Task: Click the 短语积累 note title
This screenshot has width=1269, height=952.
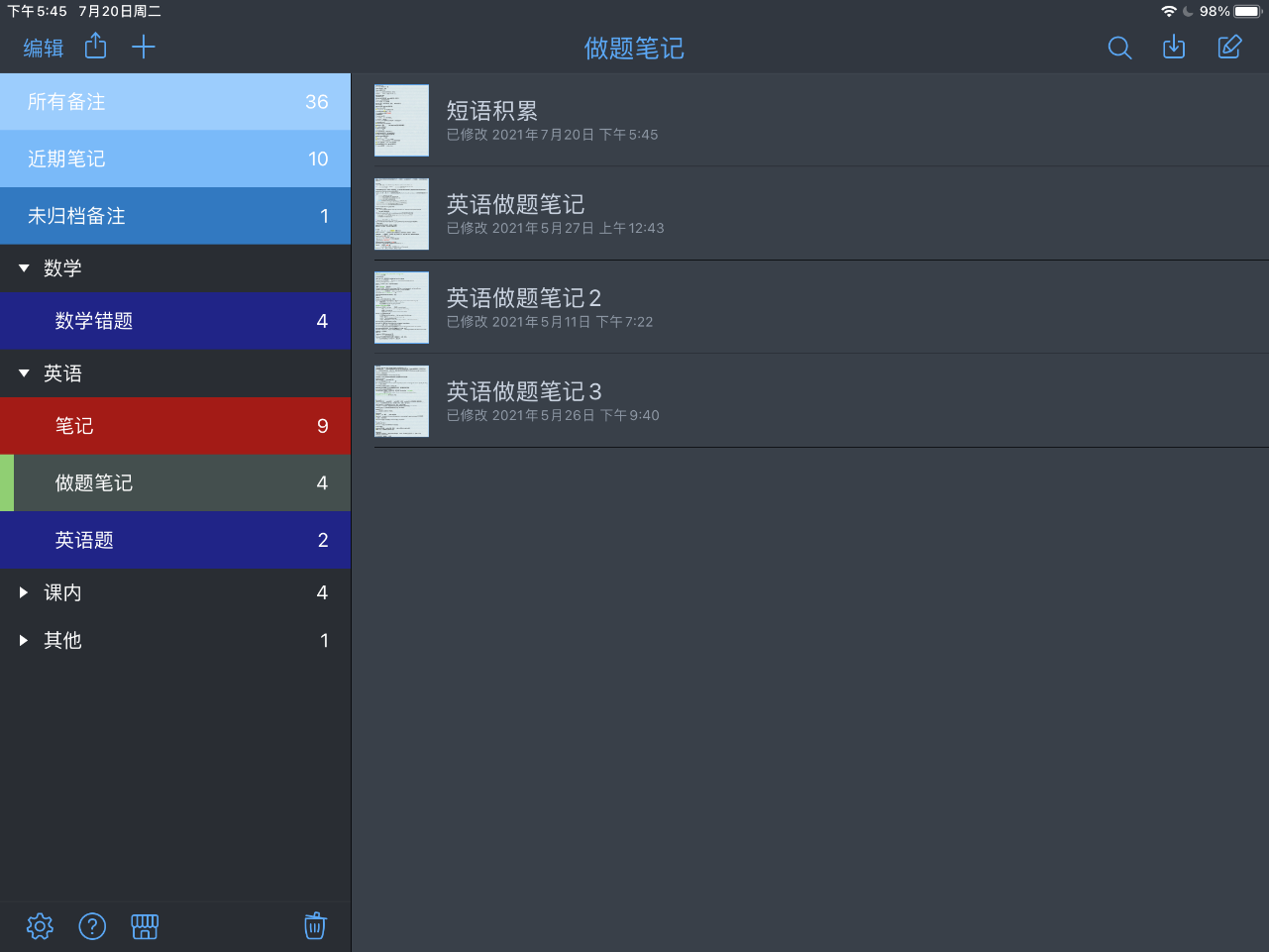Action: [x=492, y=111]
